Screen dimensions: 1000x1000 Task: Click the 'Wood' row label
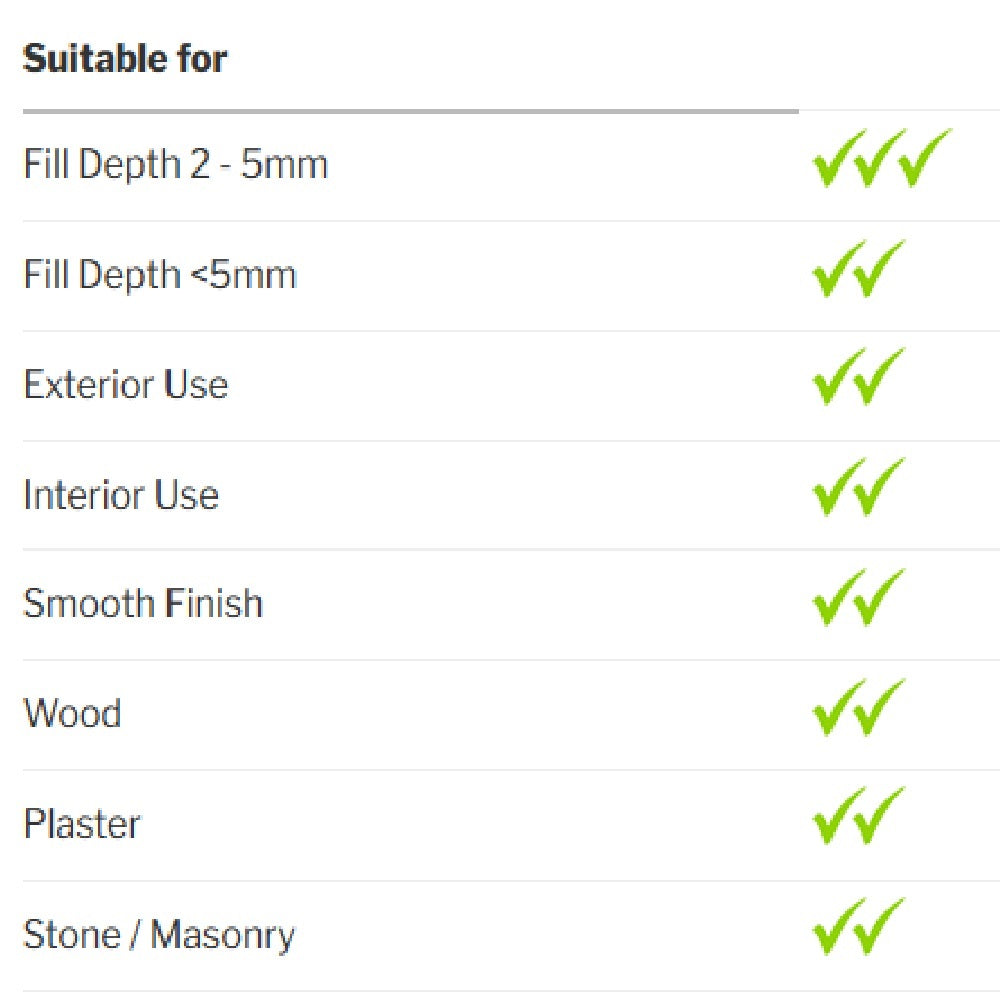[x=72, y=714]
